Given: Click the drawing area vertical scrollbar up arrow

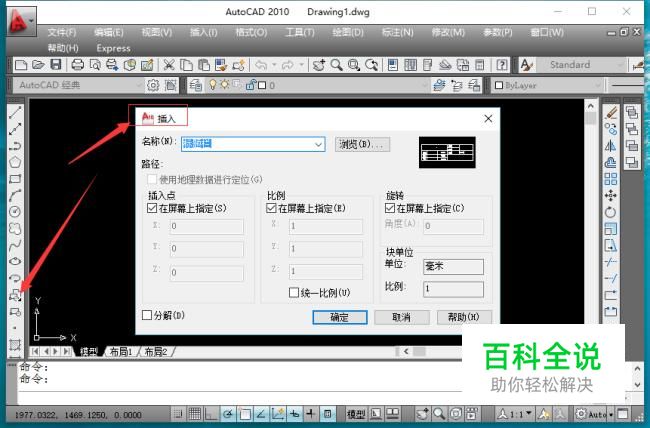Looking at the screenshot, I should point(590,106).
